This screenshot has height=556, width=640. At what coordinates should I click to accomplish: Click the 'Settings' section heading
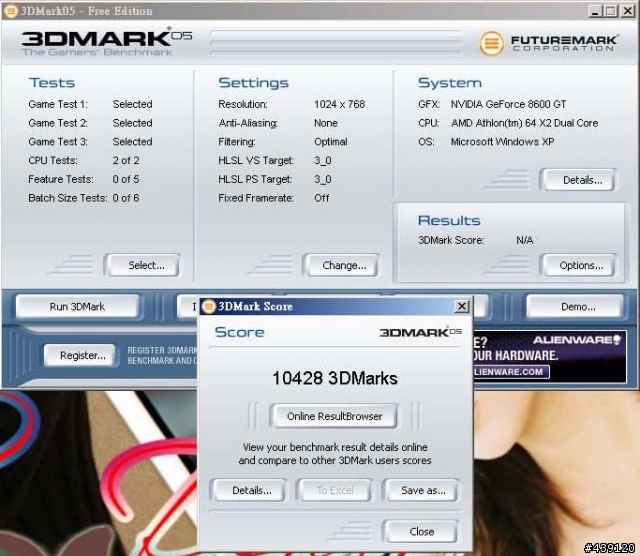tap(253, 83)
